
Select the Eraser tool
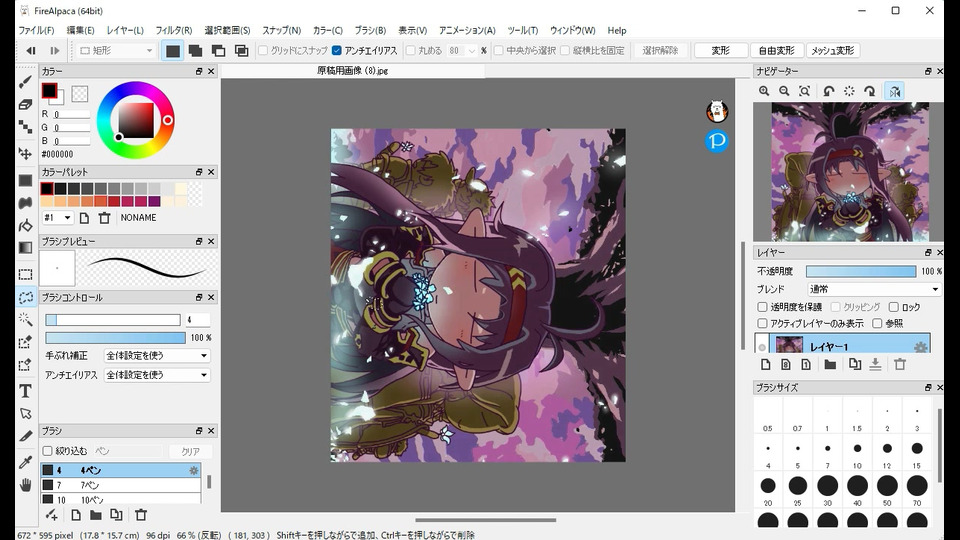[25, 105]
